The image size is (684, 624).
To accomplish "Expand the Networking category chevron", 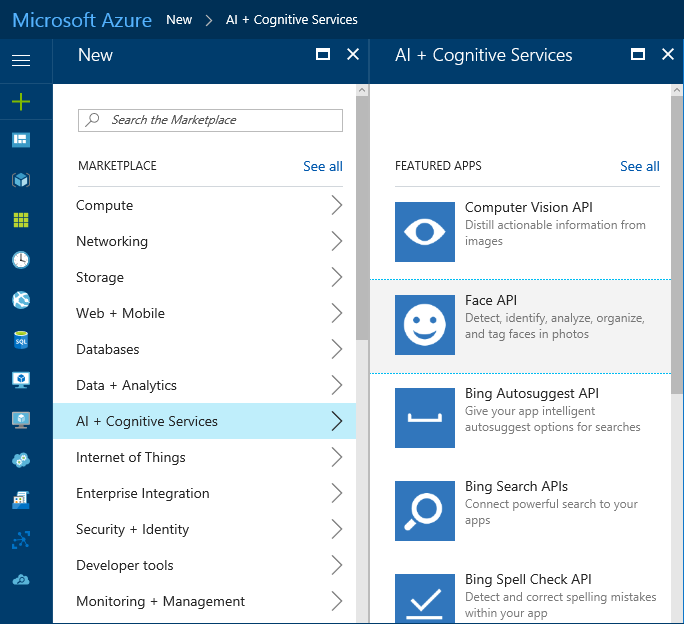I will [x=336, y=241].
